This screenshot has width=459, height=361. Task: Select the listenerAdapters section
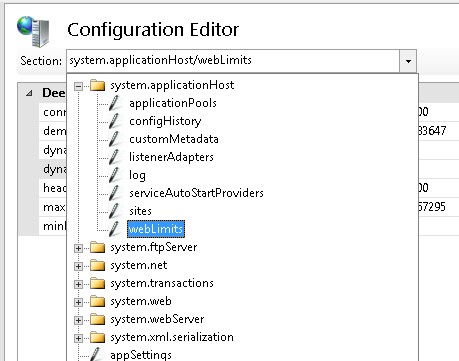tap(171, 157)
